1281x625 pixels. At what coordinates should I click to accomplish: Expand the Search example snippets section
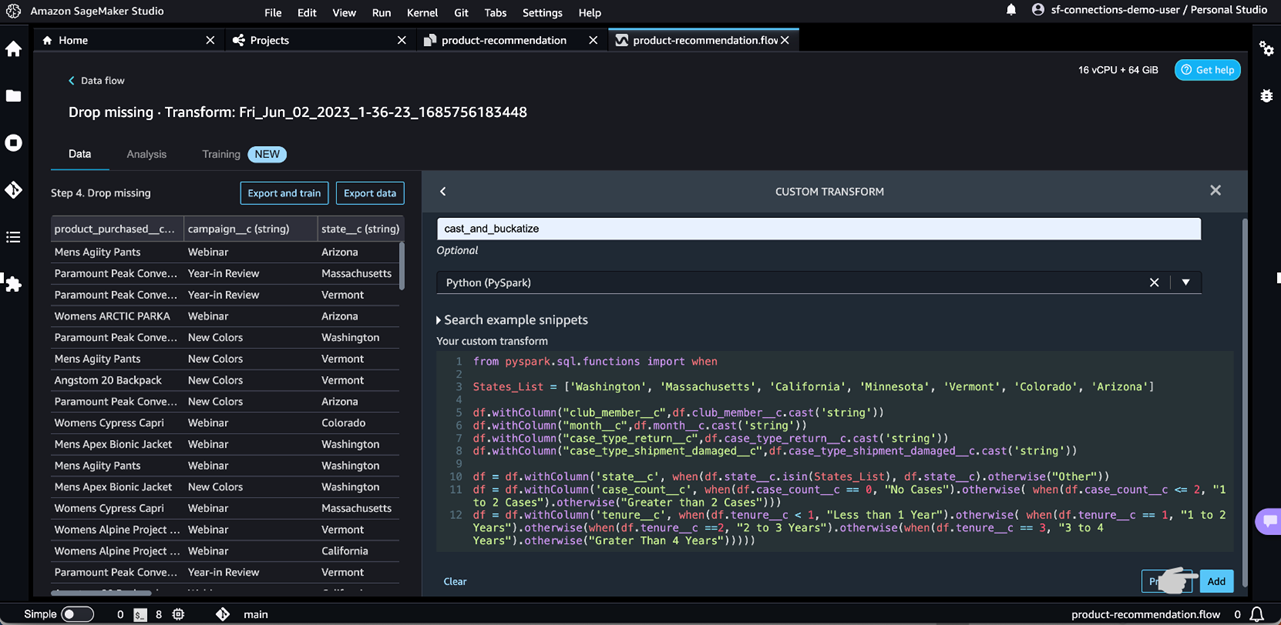512,320
